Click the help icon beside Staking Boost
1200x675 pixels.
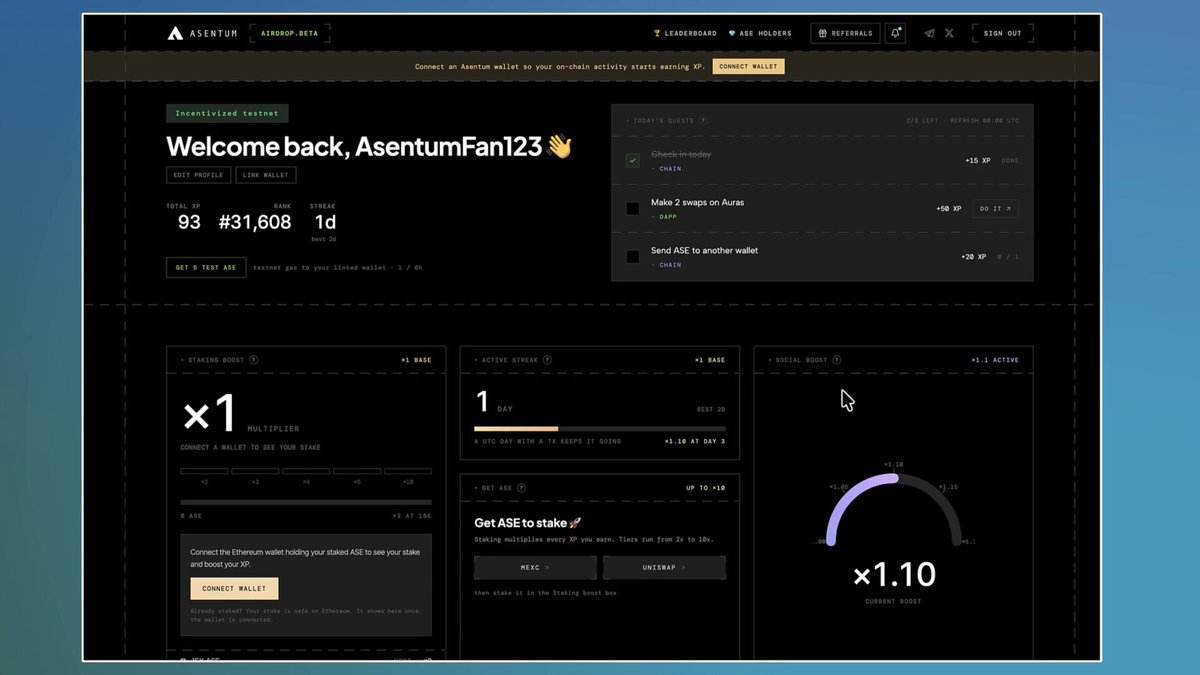point(253,360)
